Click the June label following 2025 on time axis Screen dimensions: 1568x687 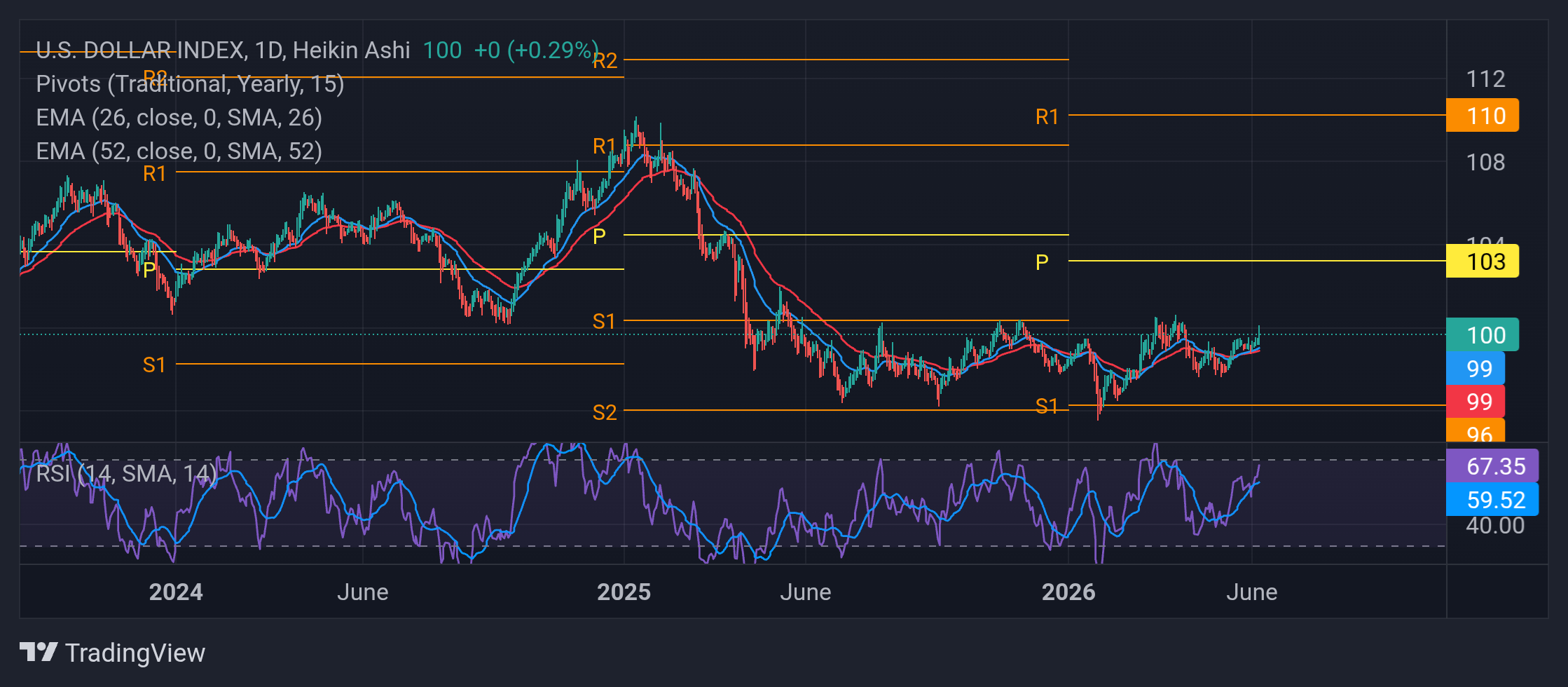tap(806, 592)
